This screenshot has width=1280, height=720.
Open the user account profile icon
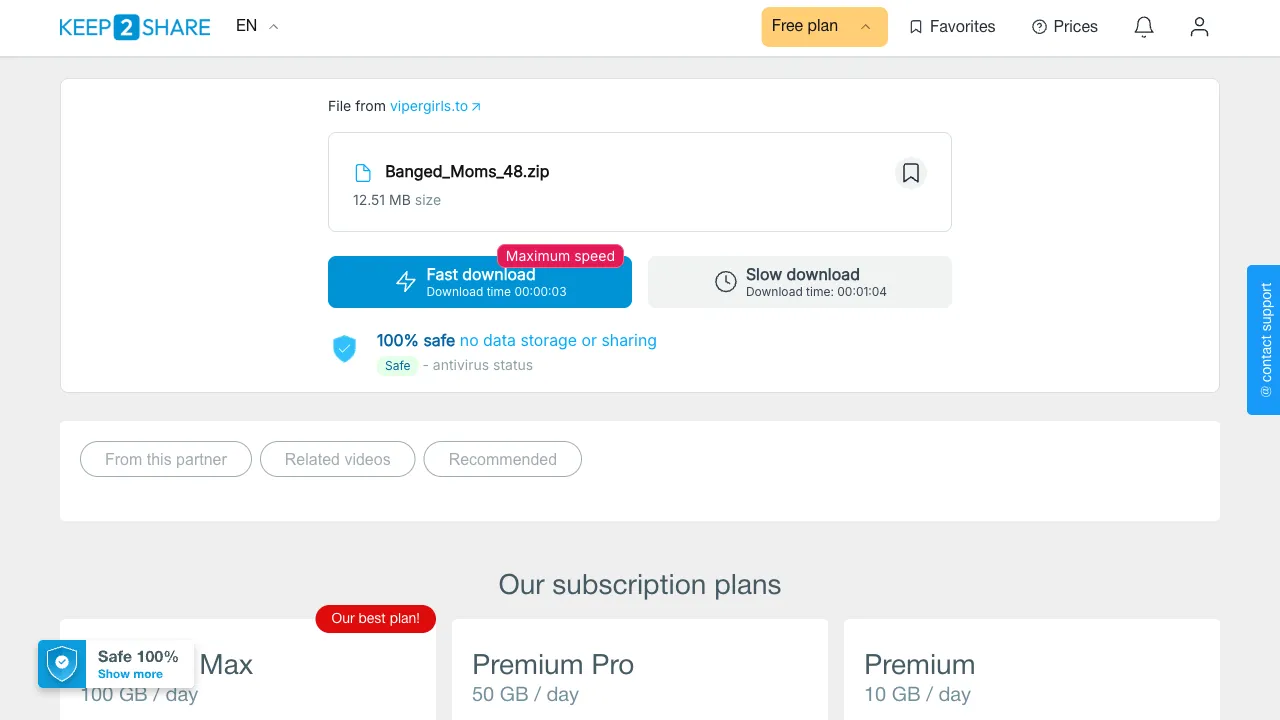(1199, 27)
